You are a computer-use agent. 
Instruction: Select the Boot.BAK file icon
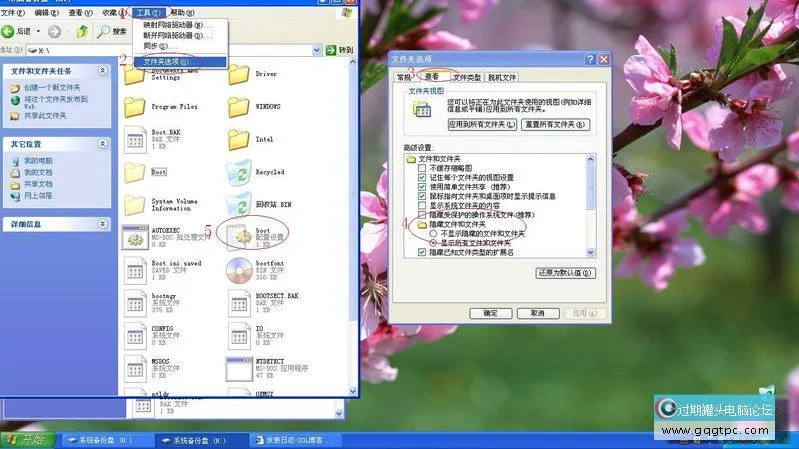point(135,140)
